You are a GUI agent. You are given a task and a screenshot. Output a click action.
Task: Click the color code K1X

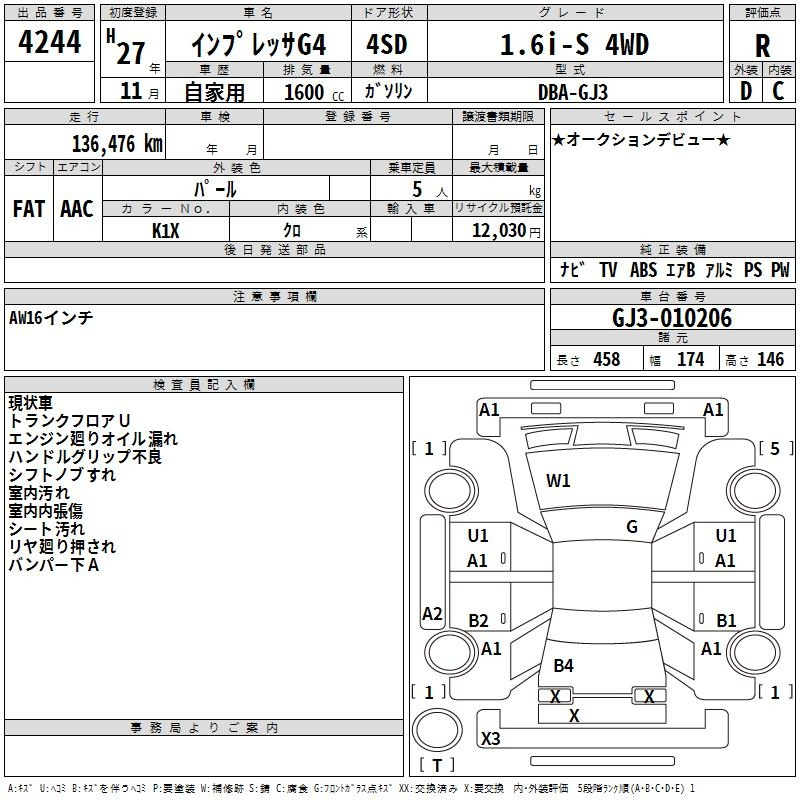pos(166,230)
